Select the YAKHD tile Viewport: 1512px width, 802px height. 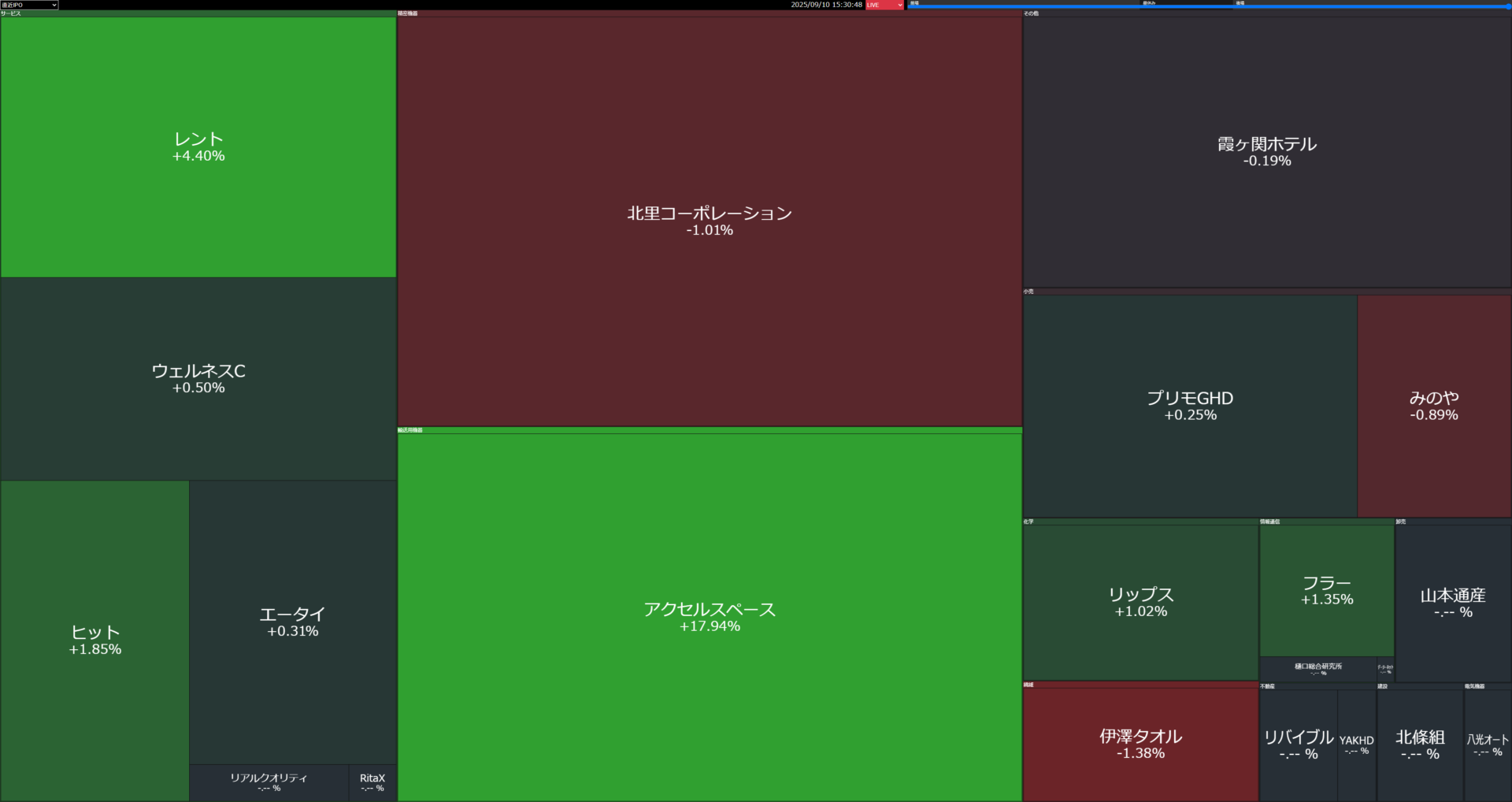1357,745
